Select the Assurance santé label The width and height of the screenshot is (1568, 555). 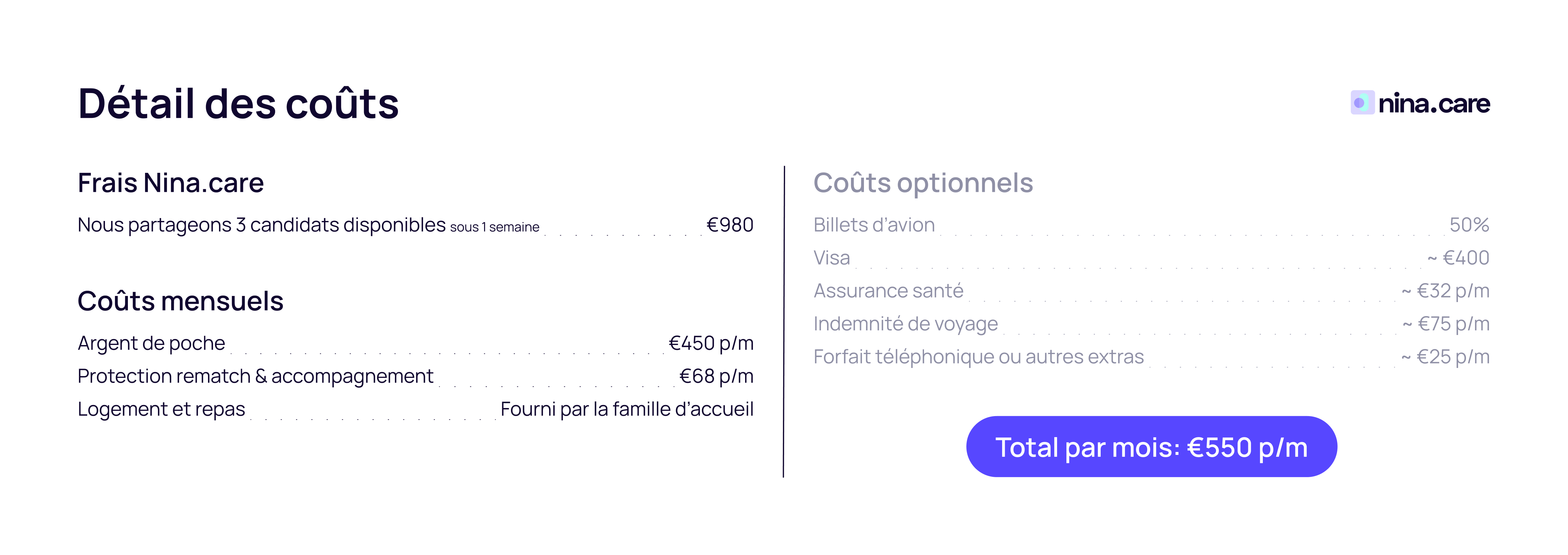[x=888, y=291]
